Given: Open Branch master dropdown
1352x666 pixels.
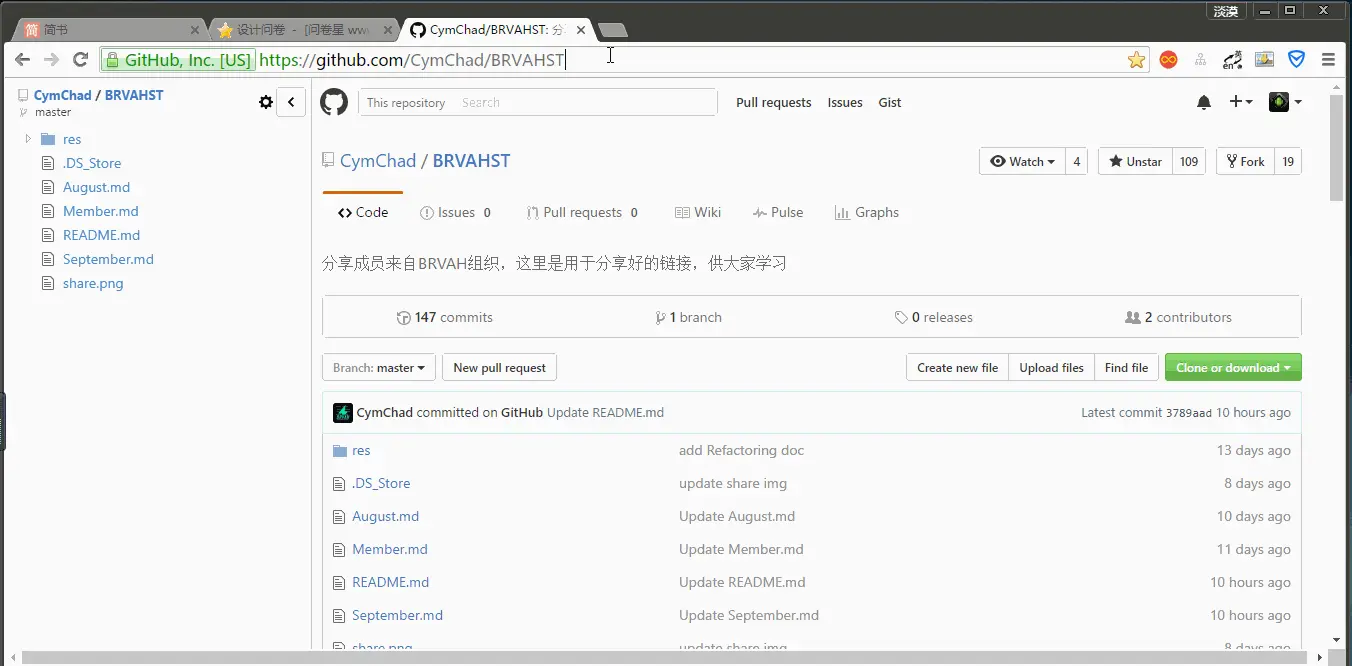Looking at the screenshot, I should coord(379,368).
